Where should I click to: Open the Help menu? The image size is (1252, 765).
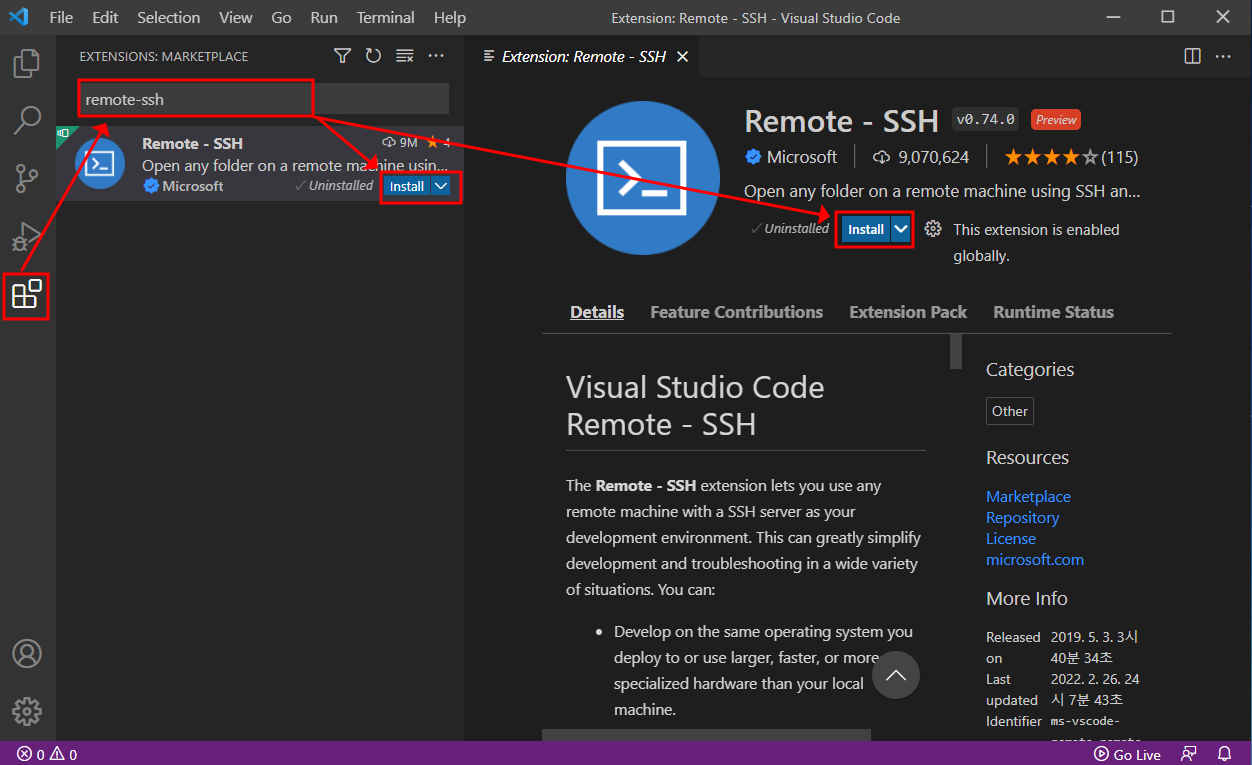pyautogui.click(x=450, y=18)
